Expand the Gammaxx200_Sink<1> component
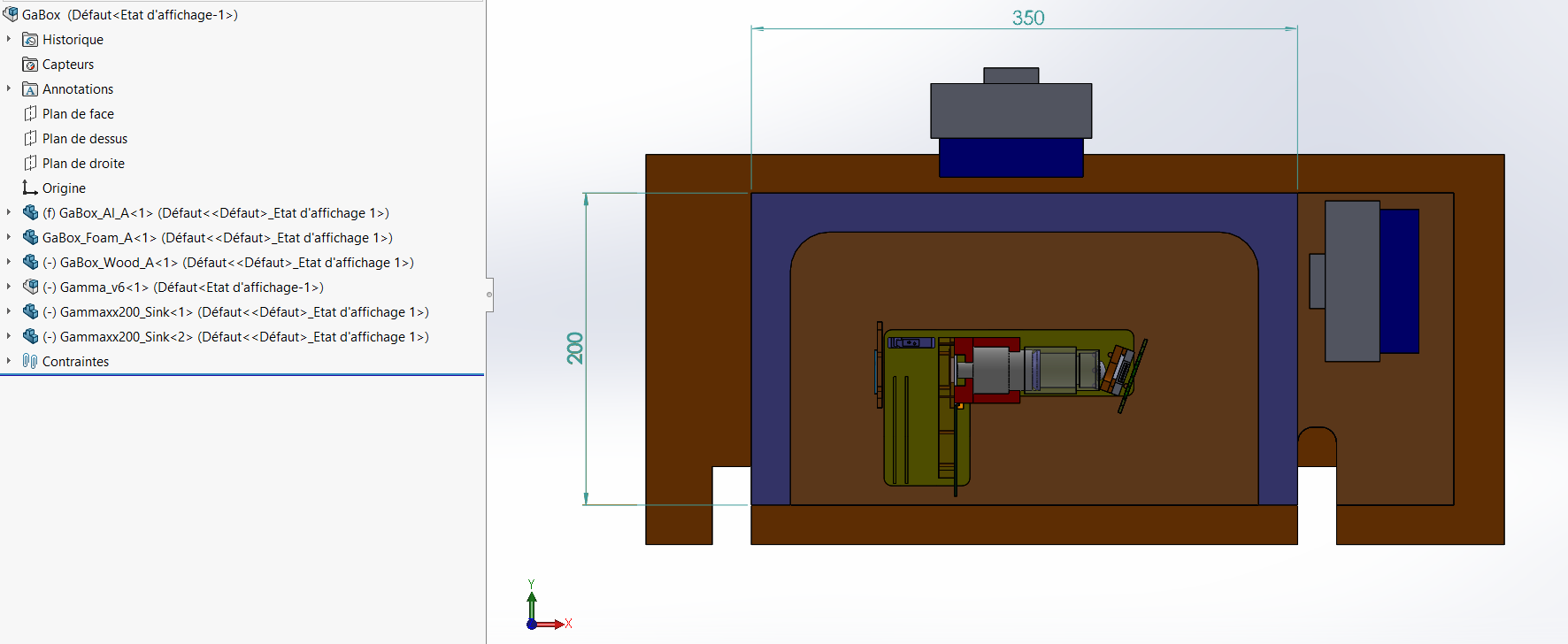Image resolution: width=1568 pixels, height=644 pixels. click(9, 311)
